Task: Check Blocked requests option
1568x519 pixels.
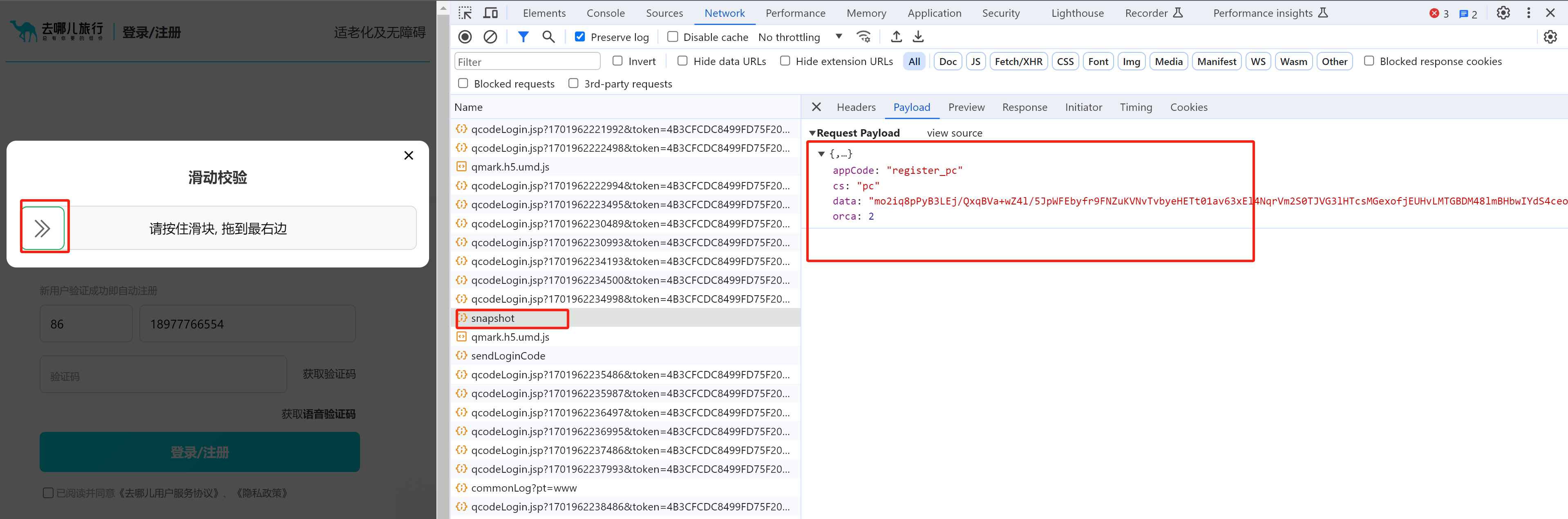Action: click(x=463, y=83)
